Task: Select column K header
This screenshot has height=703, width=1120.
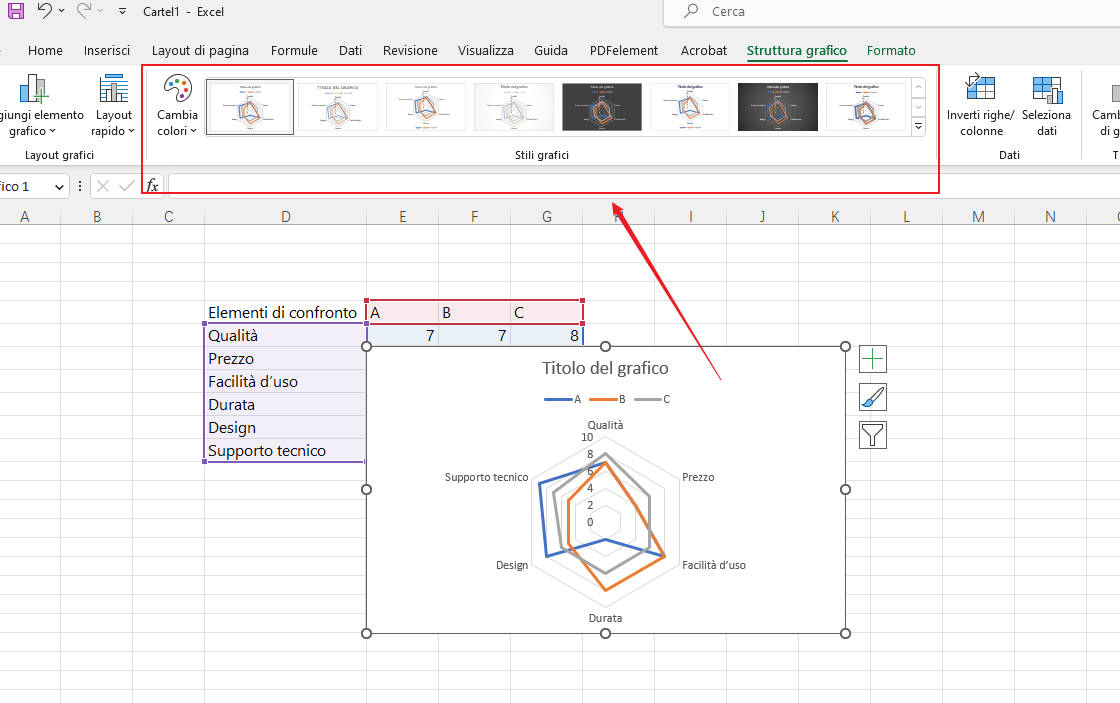Action: [834, 216]
